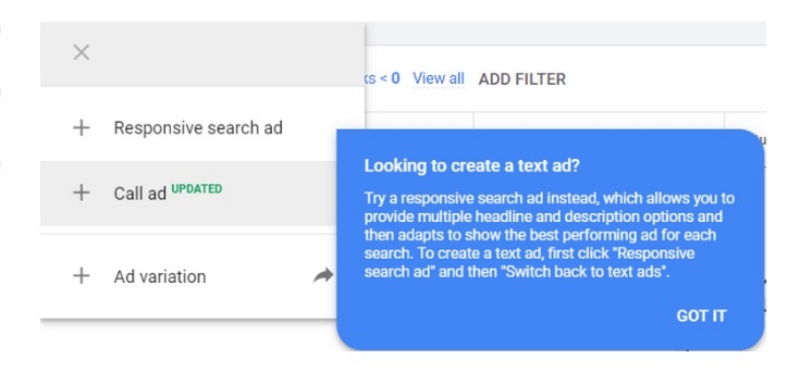The height and width of the screenshot is (372, 800).
Task: Click the ADD FILTER button
Action: [x=522, y=79]
